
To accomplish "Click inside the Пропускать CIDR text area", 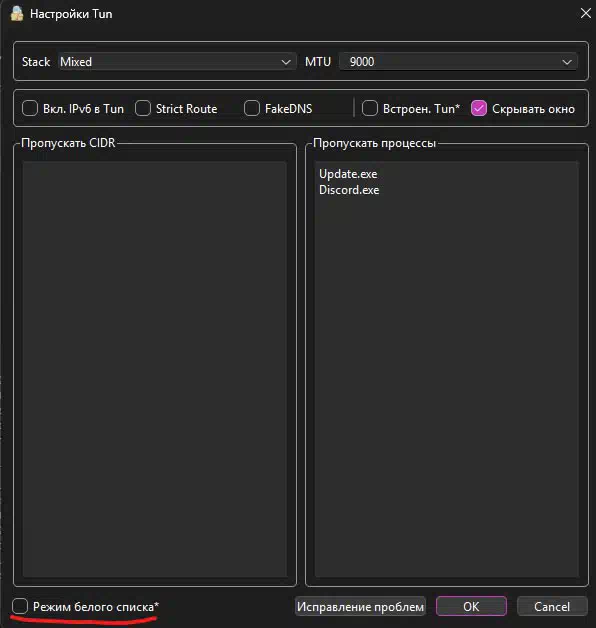I will coord(155,369).
